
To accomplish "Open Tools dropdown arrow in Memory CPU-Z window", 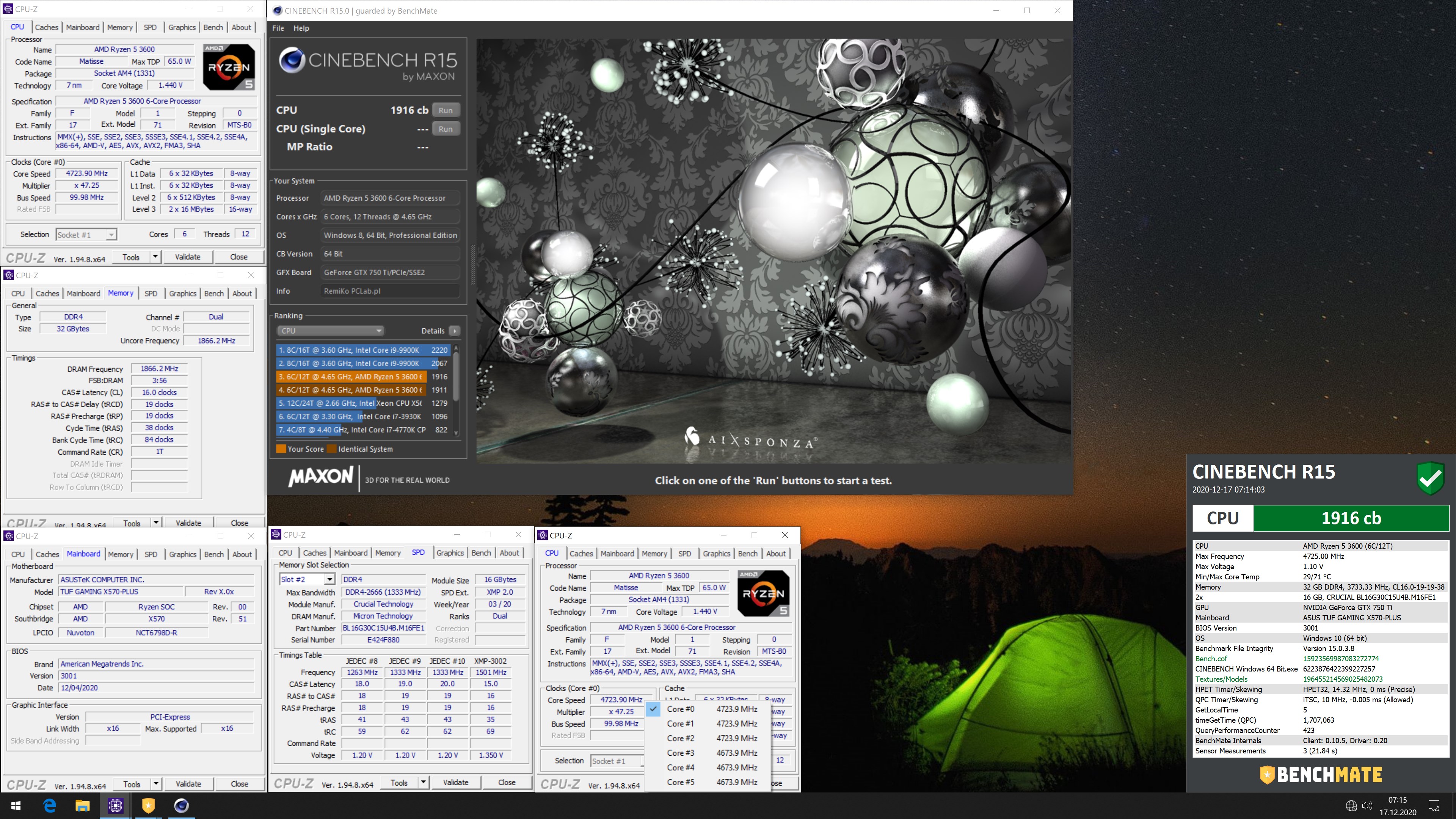I will [156, 523].
